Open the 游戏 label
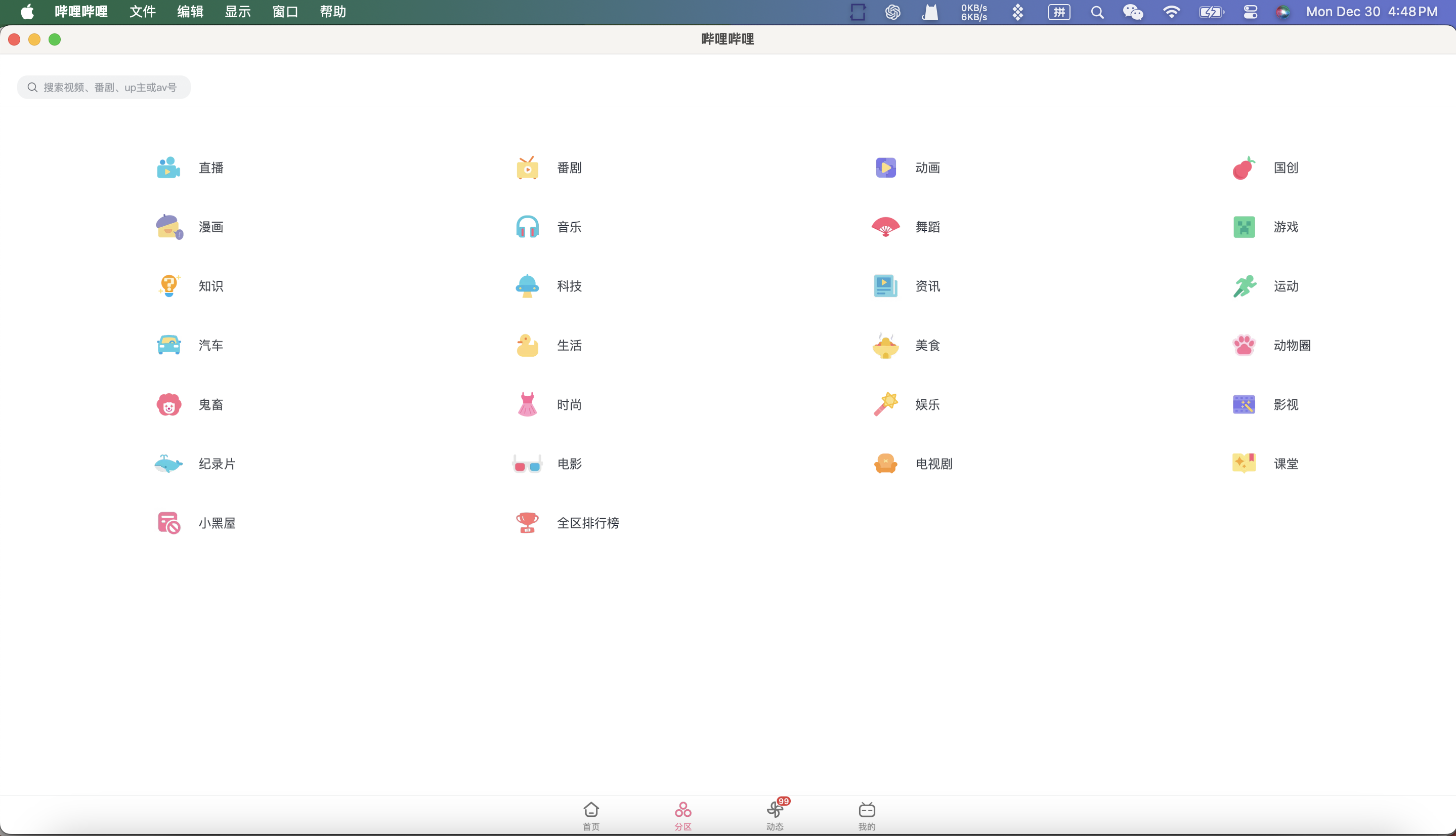 [1286, 227]
